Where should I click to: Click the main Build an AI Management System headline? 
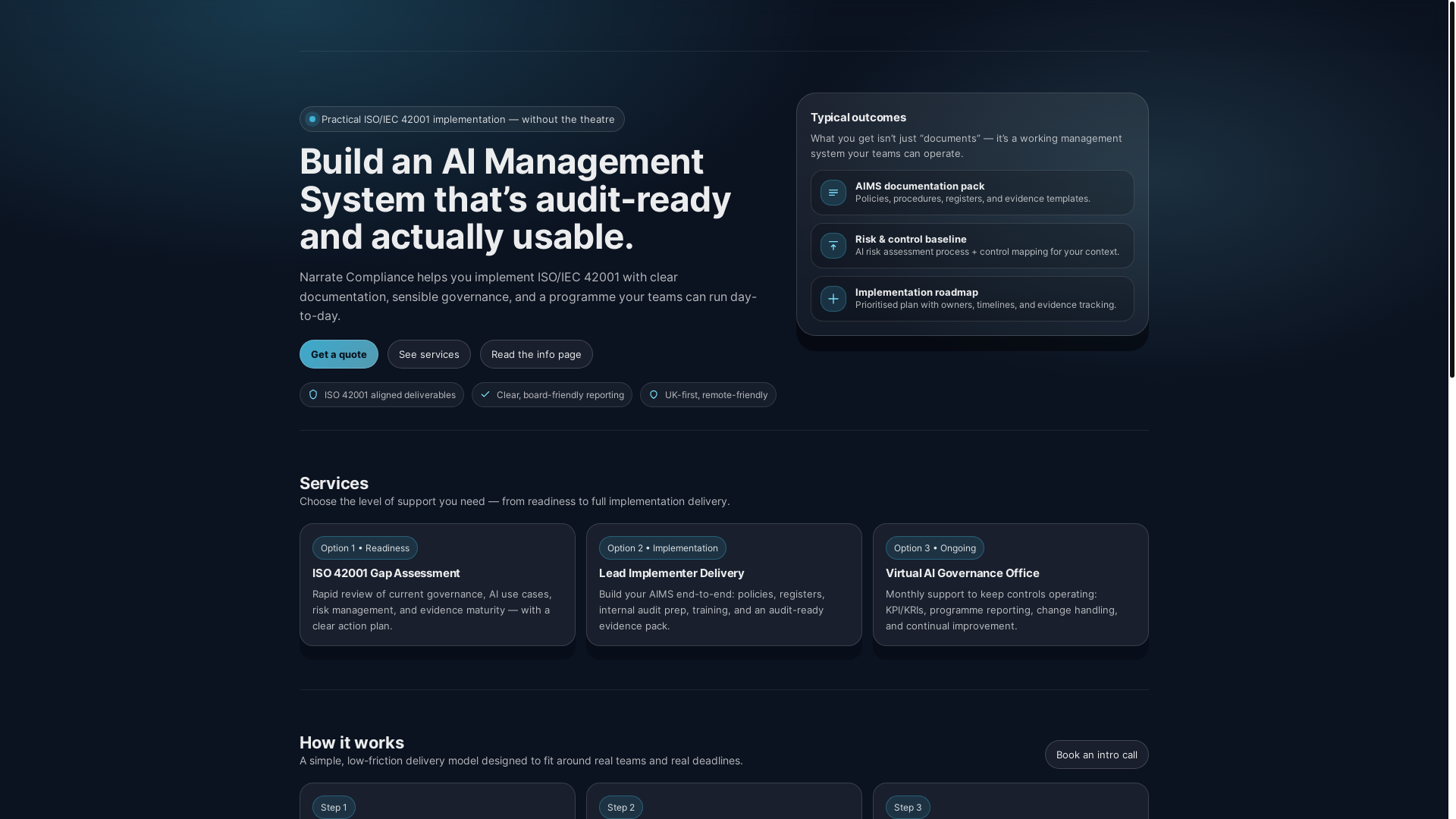coord(516,199)
